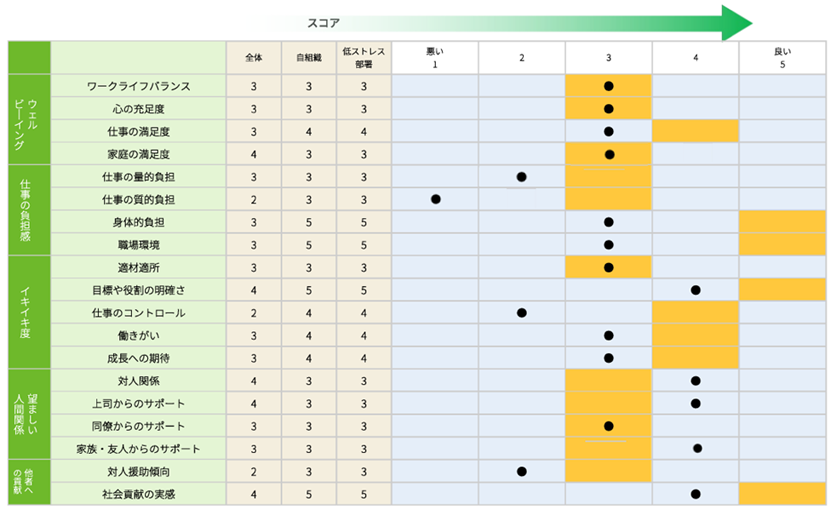The image size is (840, 509).
Task: Click the 良い 5 score header
Action: click(782, 58)
